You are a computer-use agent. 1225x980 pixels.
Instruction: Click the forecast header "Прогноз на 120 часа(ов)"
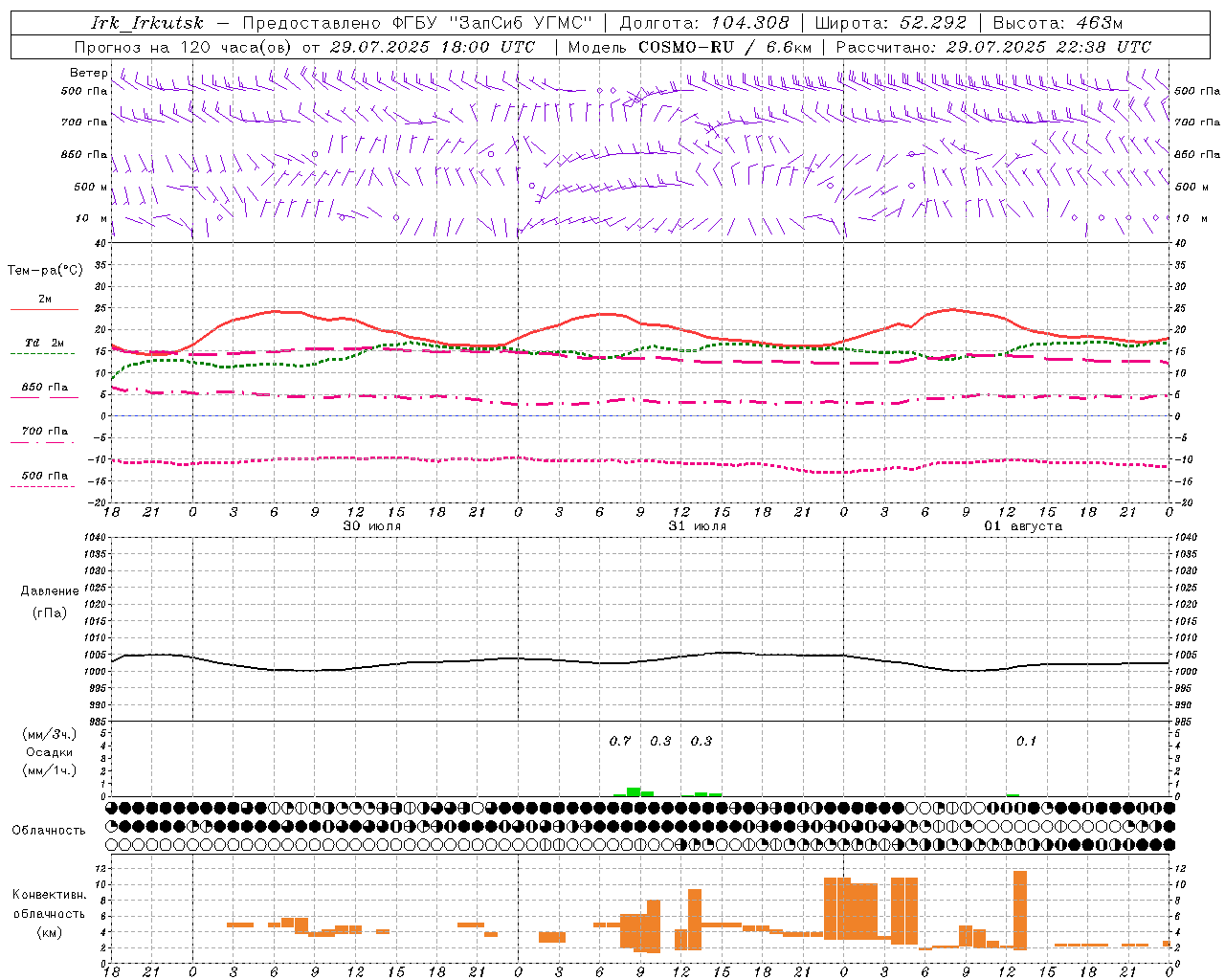pos(184,47)
